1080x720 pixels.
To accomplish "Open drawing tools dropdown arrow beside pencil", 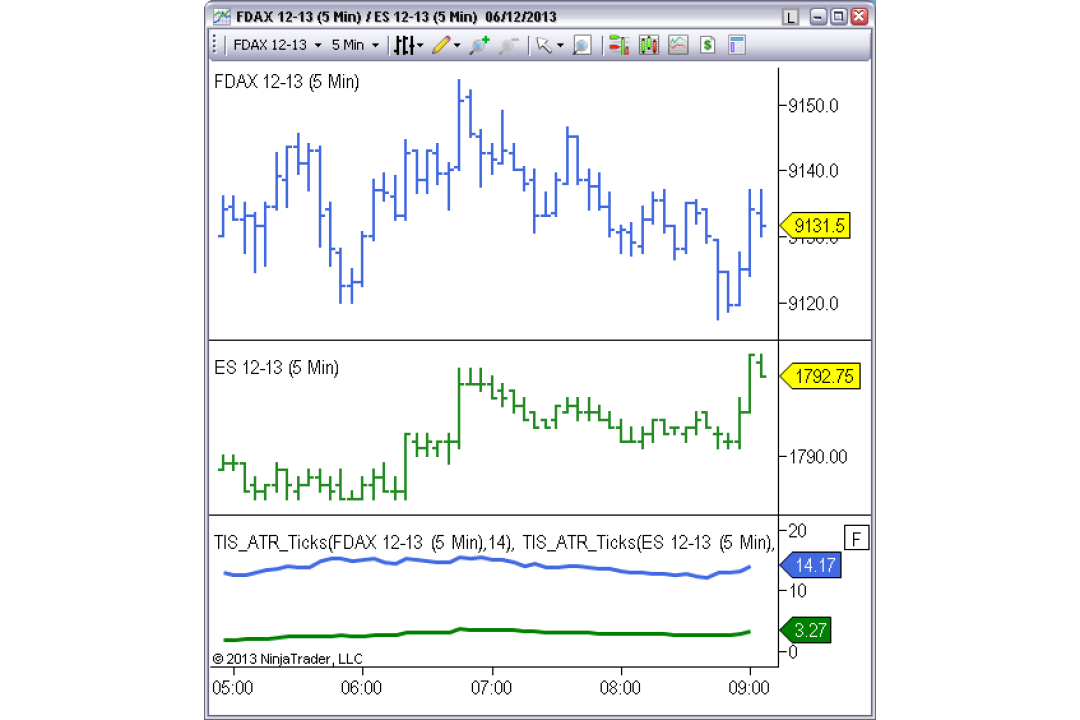I will click(457, 46).
